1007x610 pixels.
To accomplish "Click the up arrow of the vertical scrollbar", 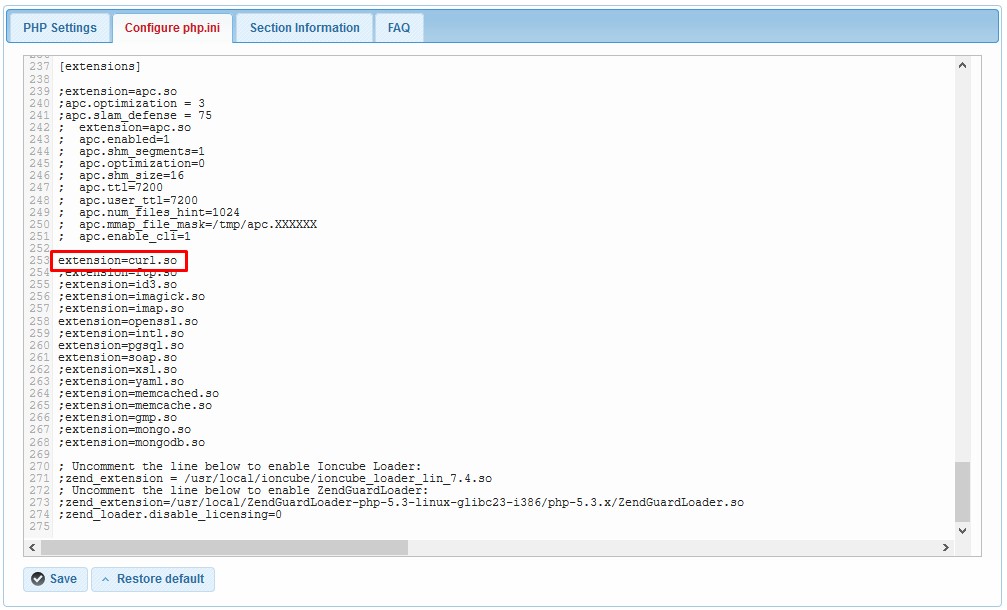I will pos(962,64).
